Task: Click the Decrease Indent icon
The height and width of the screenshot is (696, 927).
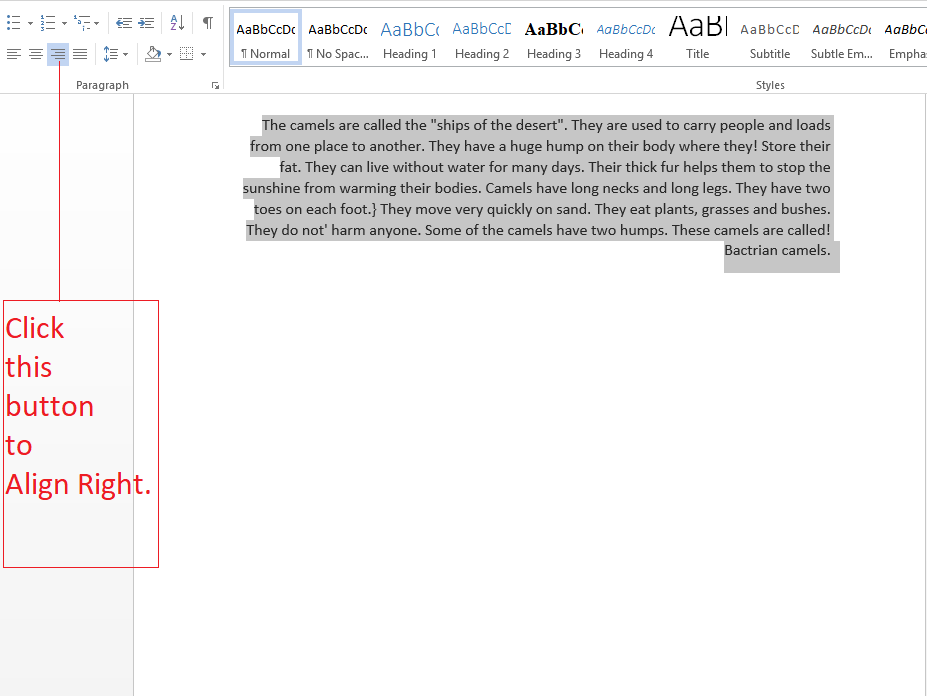Action: tap(122, 22)
